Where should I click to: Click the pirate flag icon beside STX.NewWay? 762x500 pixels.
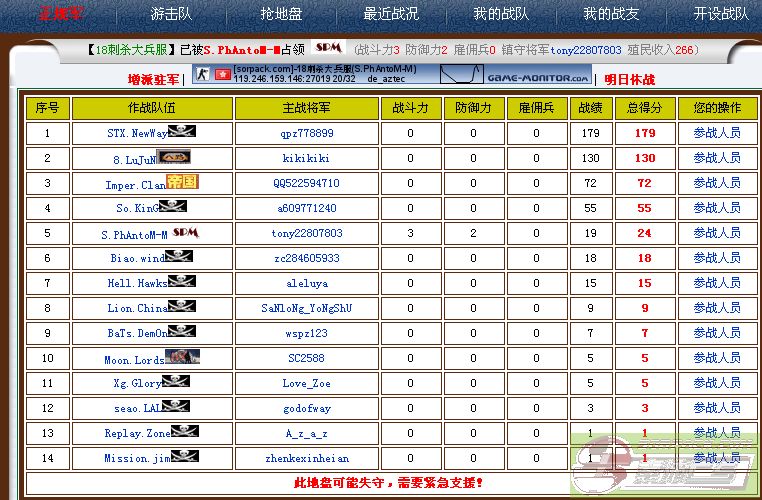[182, 131]
